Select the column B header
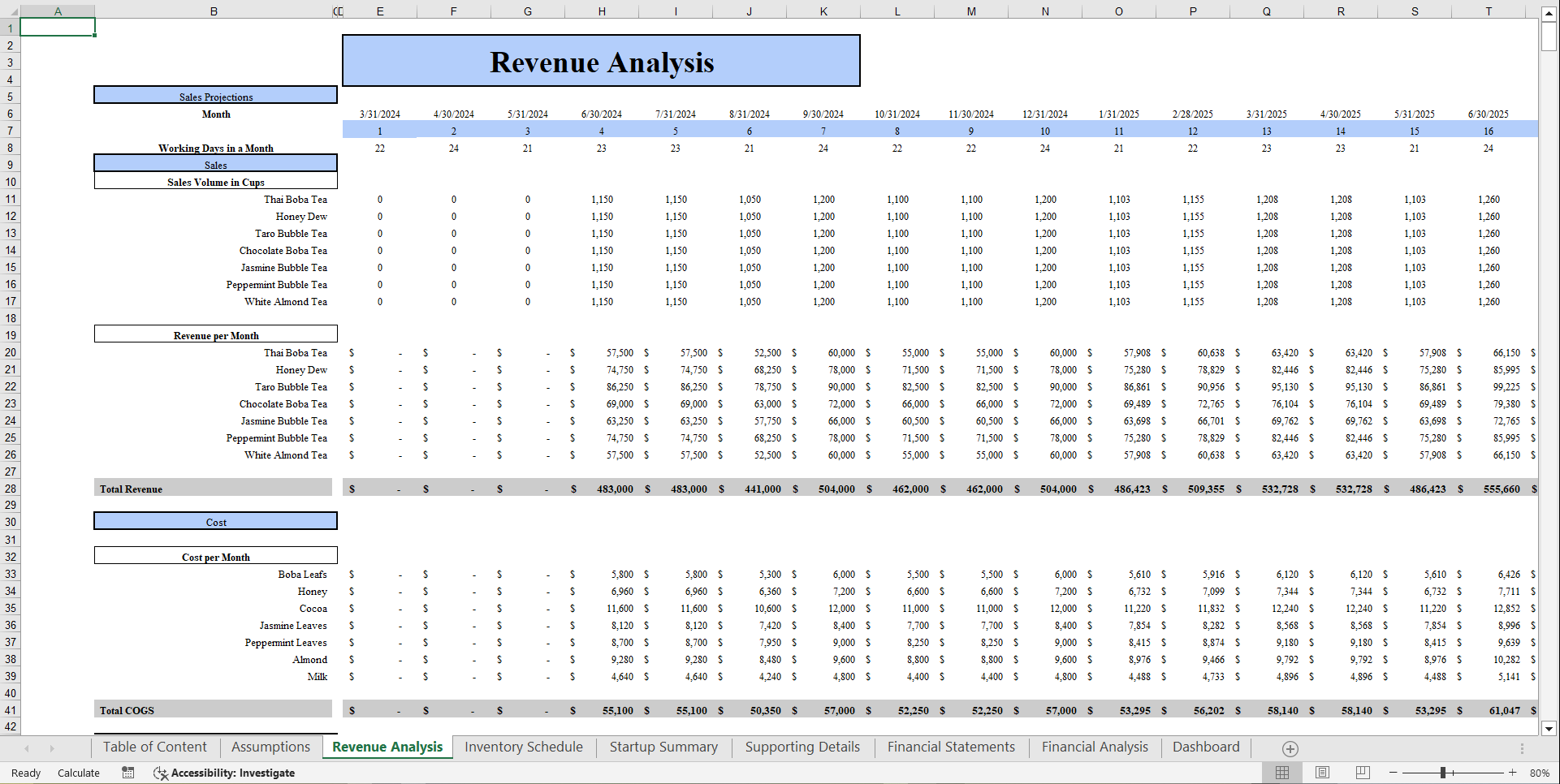Screen dimensions: 1560x784 point(214,11)
